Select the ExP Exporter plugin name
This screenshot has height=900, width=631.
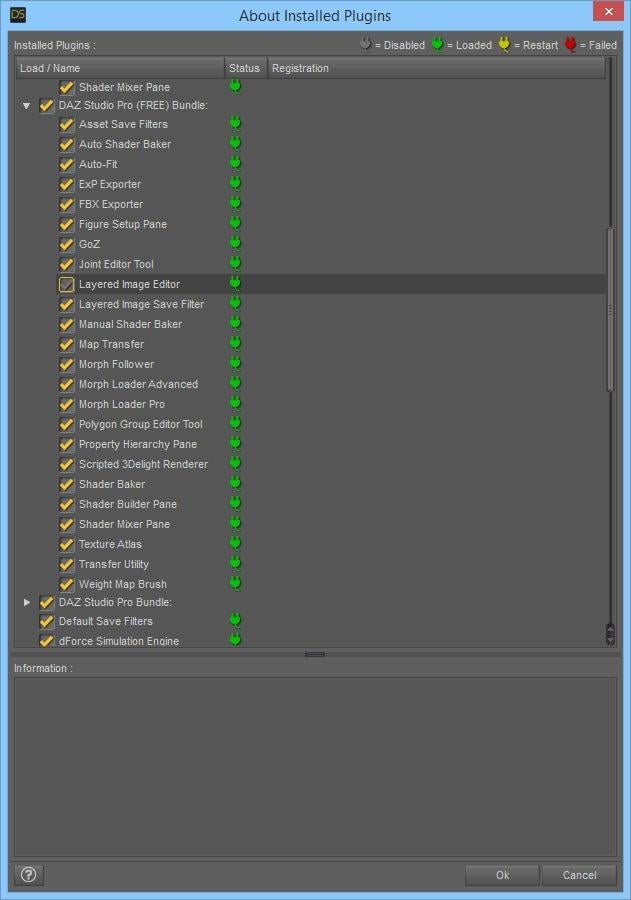tap(110, 184)
